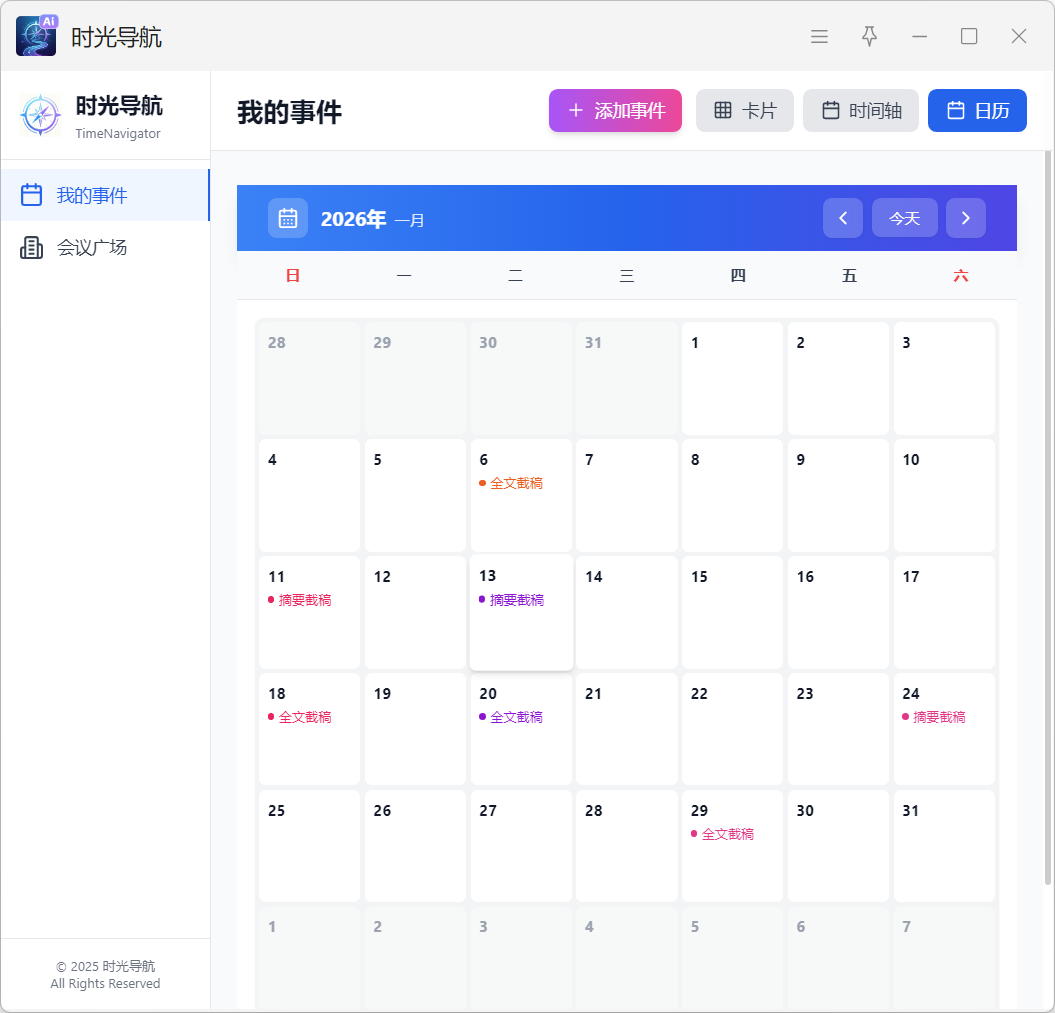The width and height of the screenshot is (1055, 1013).
Task: Click the compass logo in the sidebar
Action: click(41, 116)
